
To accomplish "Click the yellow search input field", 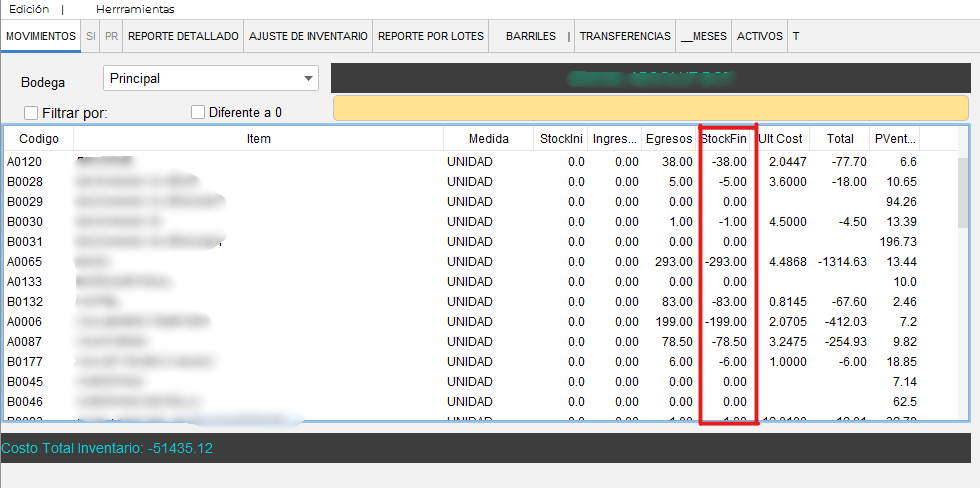I will coord(650,109).
